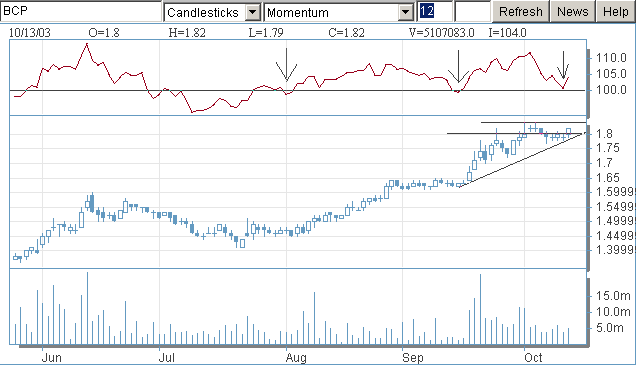Click the V=5107083.0 volume value

point(441,33)
